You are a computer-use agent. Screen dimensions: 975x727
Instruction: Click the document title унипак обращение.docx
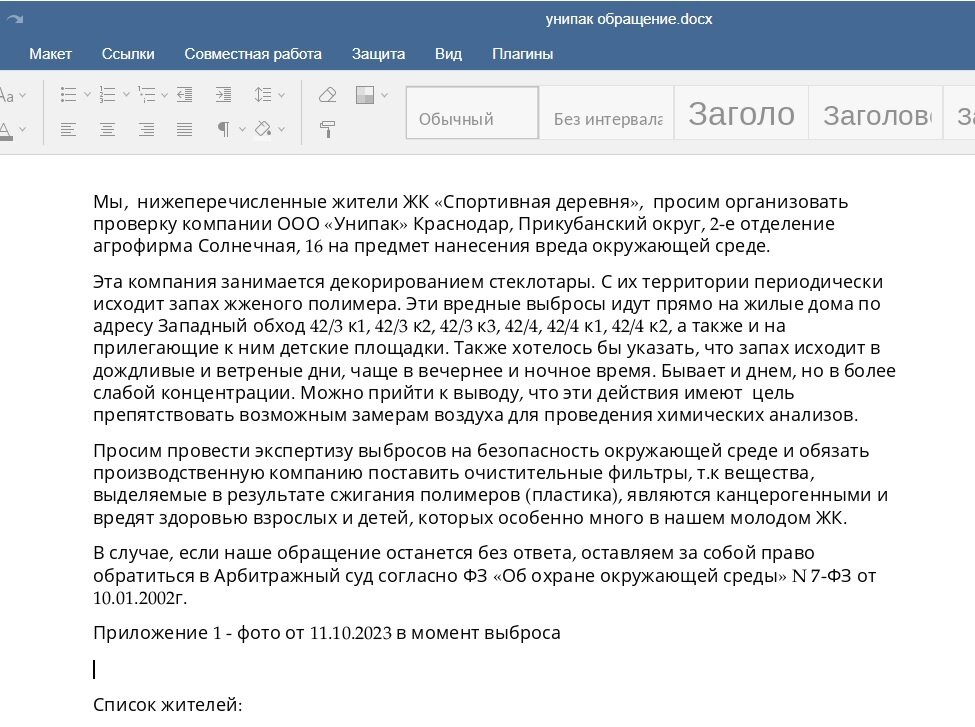click(x=629, y=19)
